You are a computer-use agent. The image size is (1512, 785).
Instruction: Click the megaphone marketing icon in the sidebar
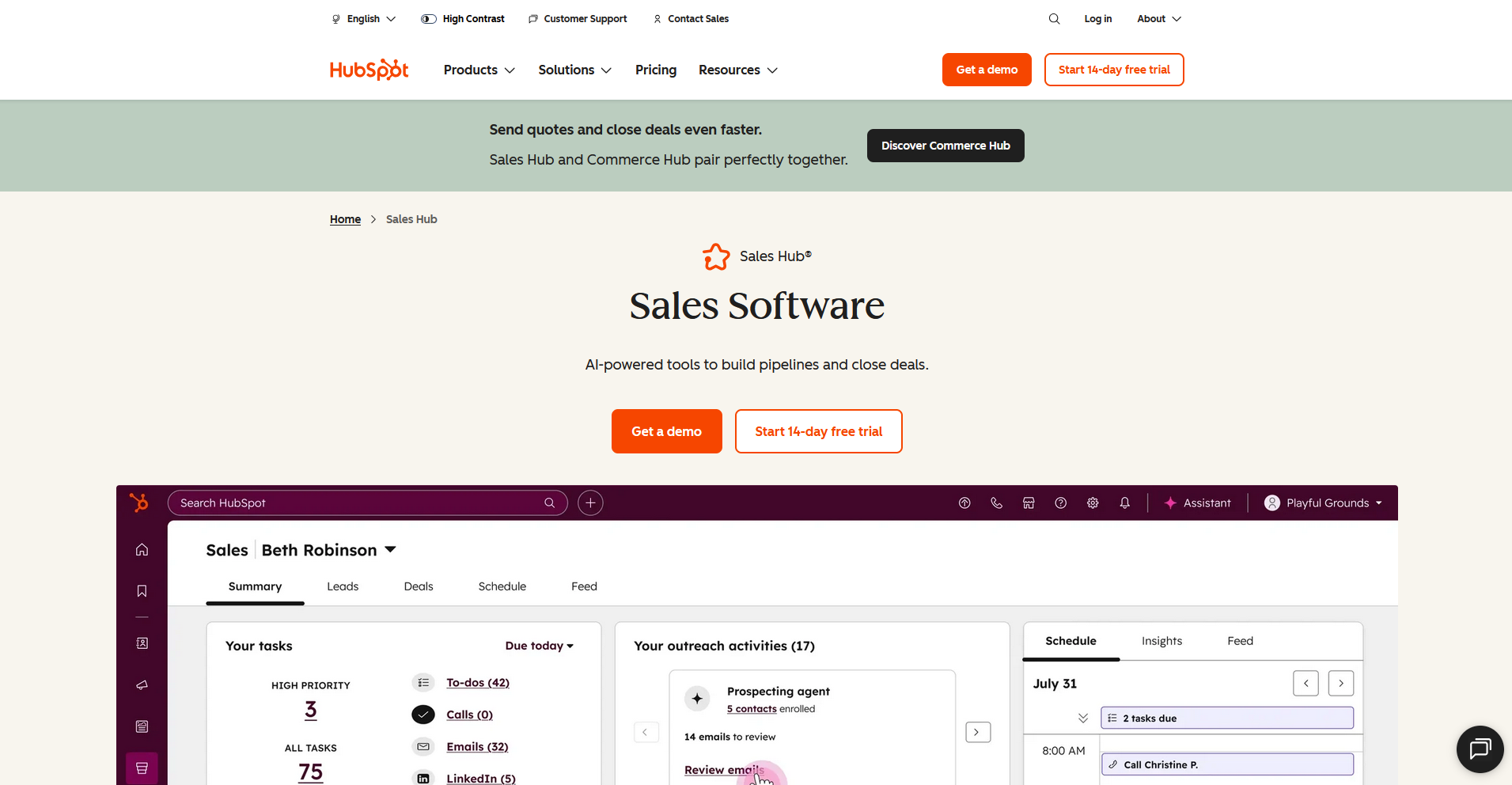click(x=142, y=685)
